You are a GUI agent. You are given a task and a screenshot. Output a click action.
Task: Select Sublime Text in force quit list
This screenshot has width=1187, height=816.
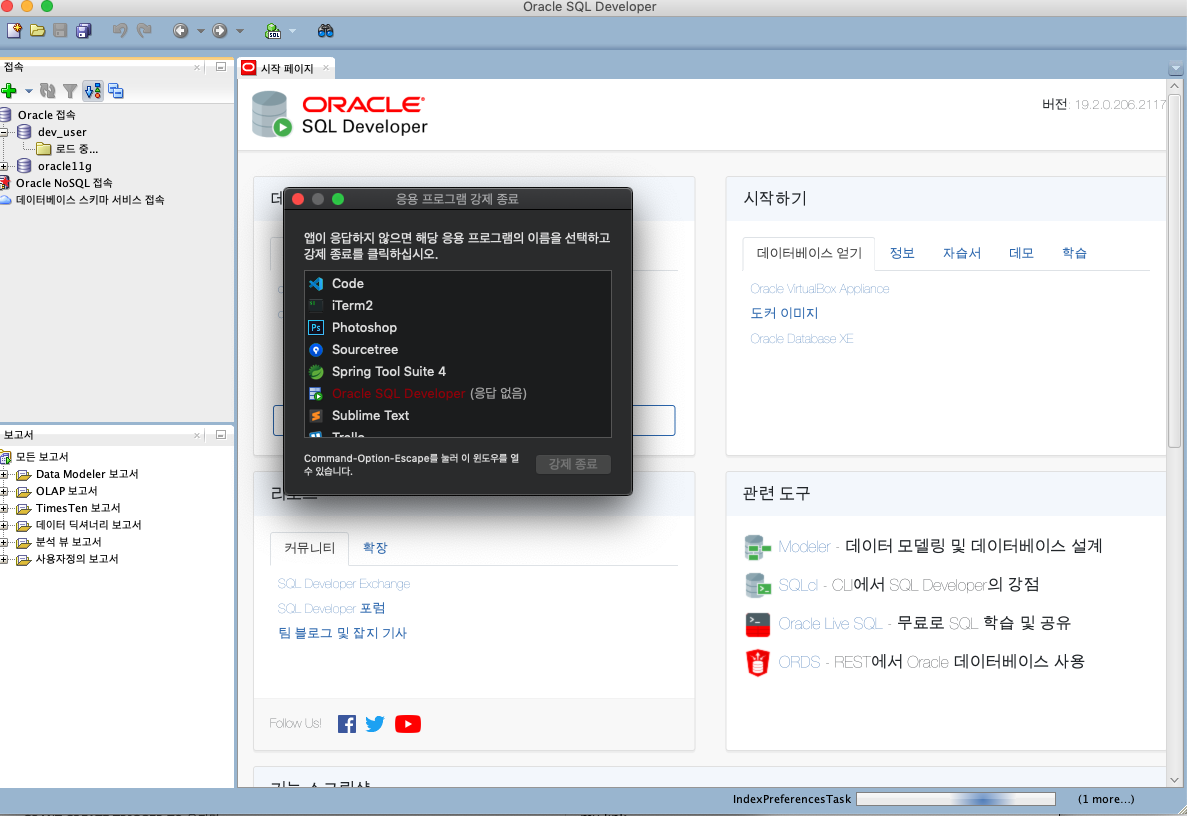[x=458, y=415]
